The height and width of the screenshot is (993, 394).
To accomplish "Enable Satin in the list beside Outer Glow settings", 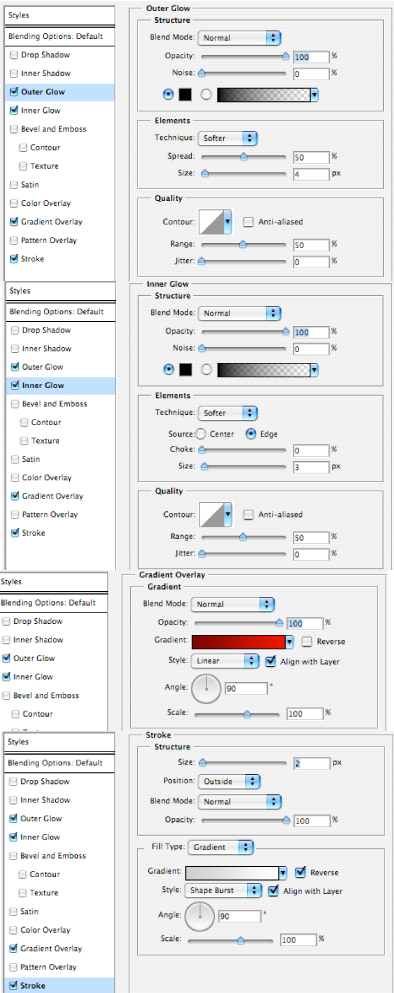I will (x=15, y=185).
